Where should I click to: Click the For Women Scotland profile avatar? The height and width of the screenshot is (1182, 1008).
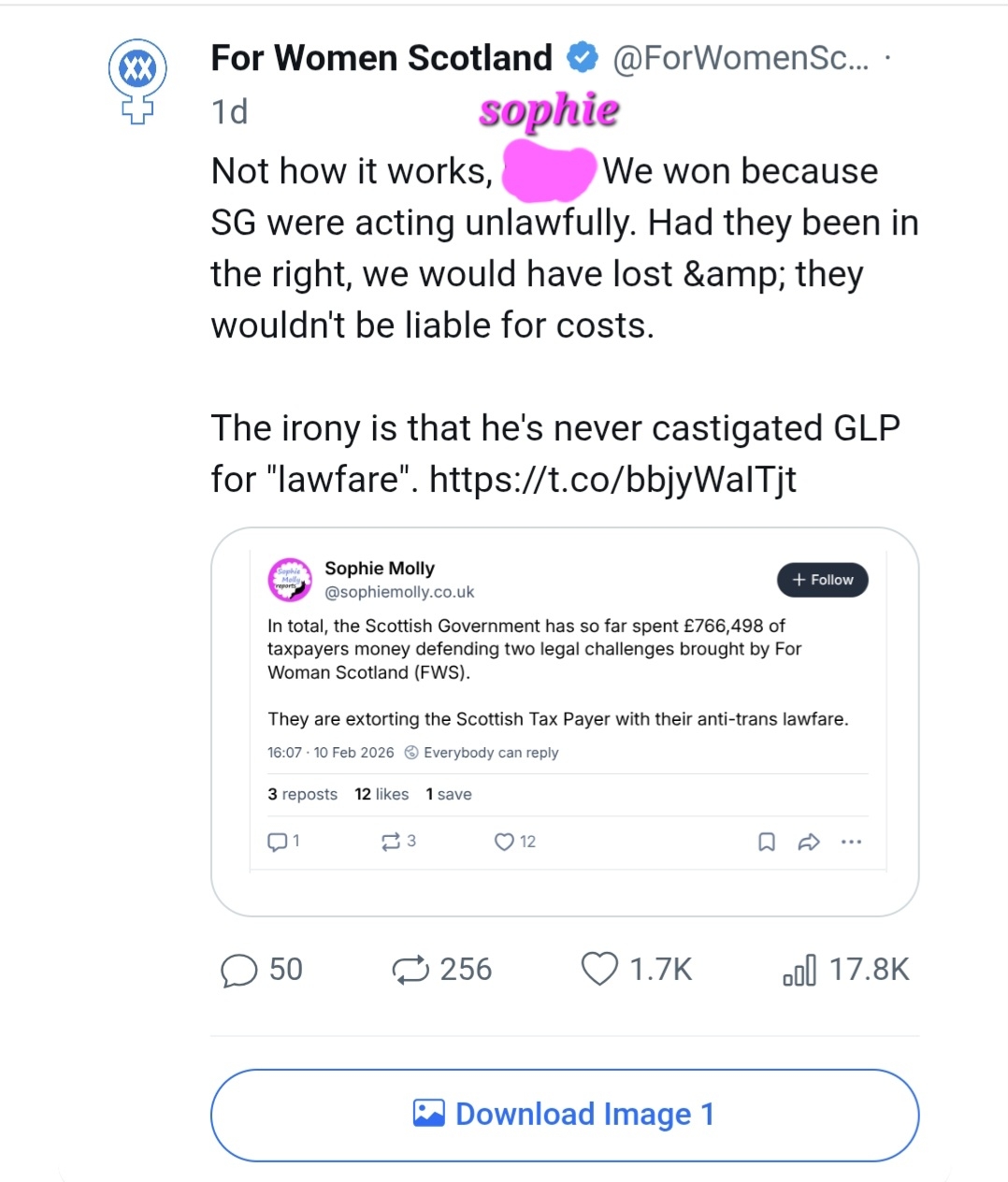pos(137,79)
